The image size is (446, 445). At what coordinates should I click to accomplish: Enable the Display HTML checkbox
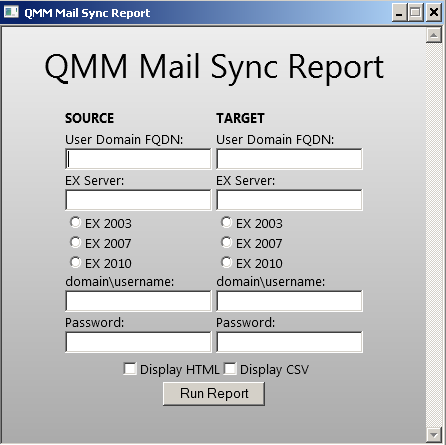(x=130, y=369)
